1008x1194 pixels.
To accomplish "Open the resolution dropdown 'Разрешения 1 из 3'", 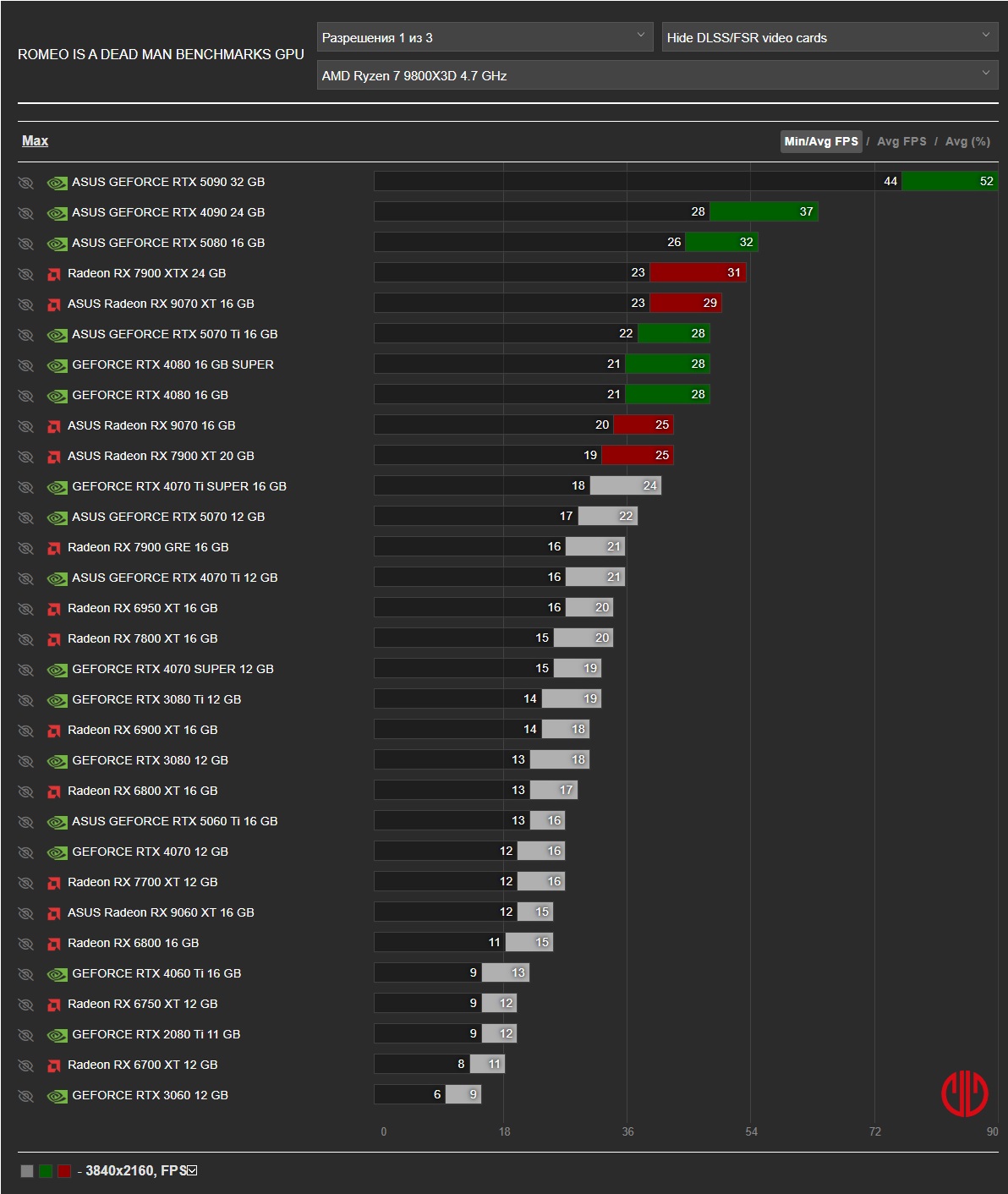I will point(485,37).
